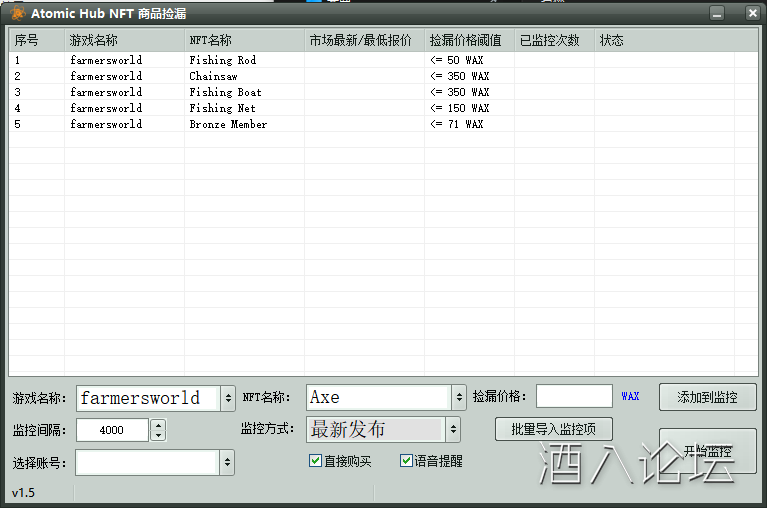Viewport: 767px width, 508px height.
Task: Sort by the 已监控次数 column header
Action: pos(554,40)
